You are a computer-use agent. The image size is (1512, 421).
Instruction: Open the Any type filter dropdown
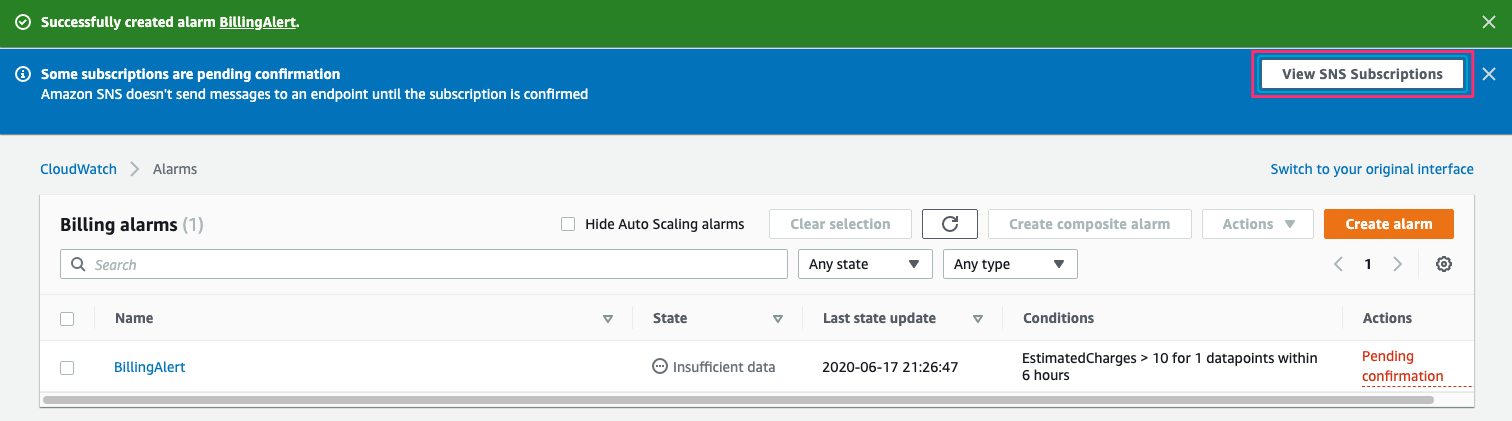click(1010, 264)
